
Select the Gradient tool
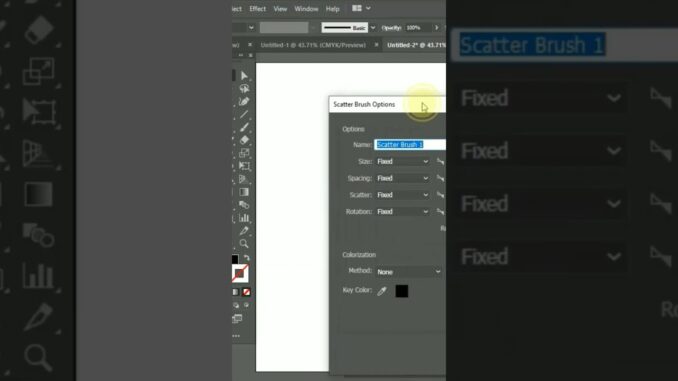click(244, 192)
